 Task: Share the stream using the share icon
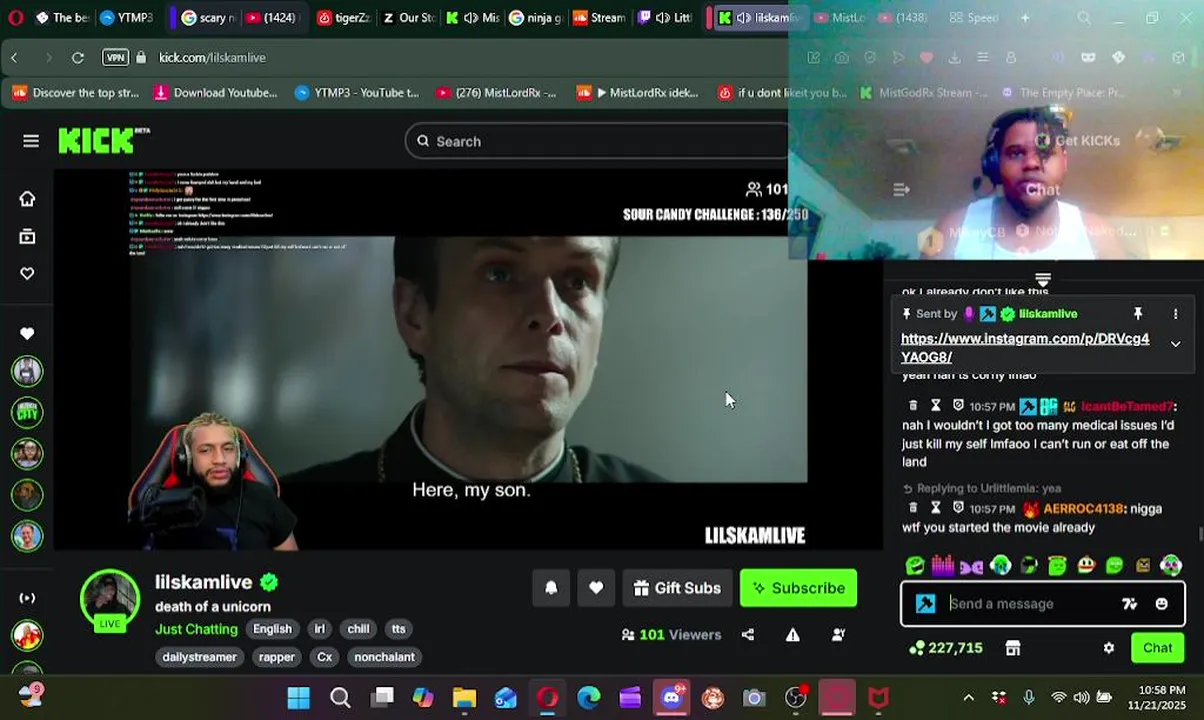(748, 635)
